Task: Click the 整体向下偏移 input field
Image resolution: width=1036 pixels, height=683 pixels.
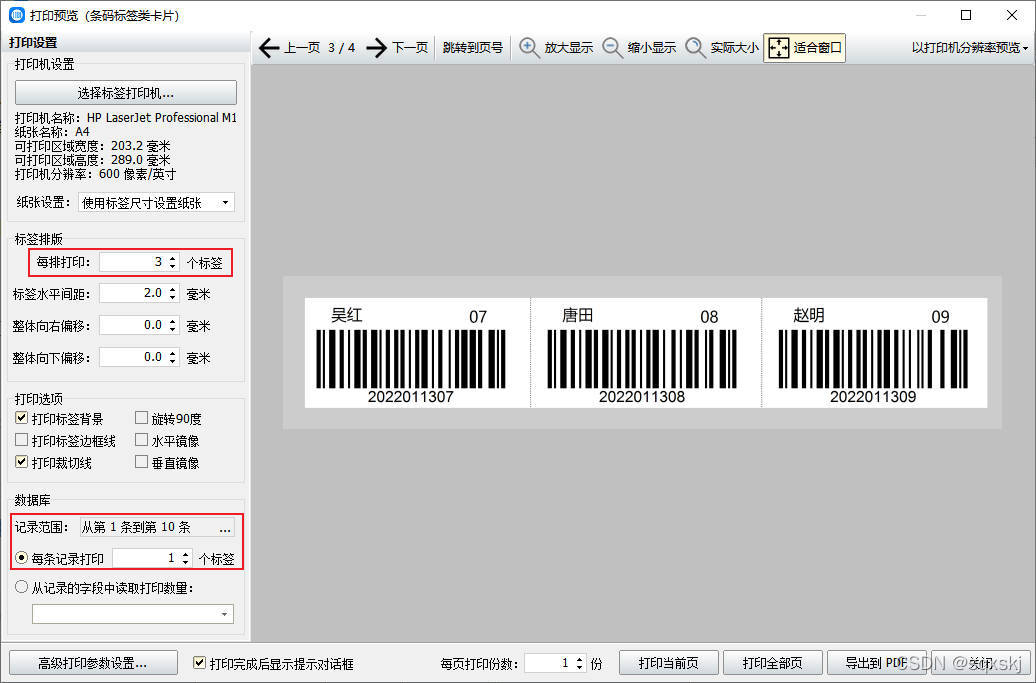Action: [133, 357]
